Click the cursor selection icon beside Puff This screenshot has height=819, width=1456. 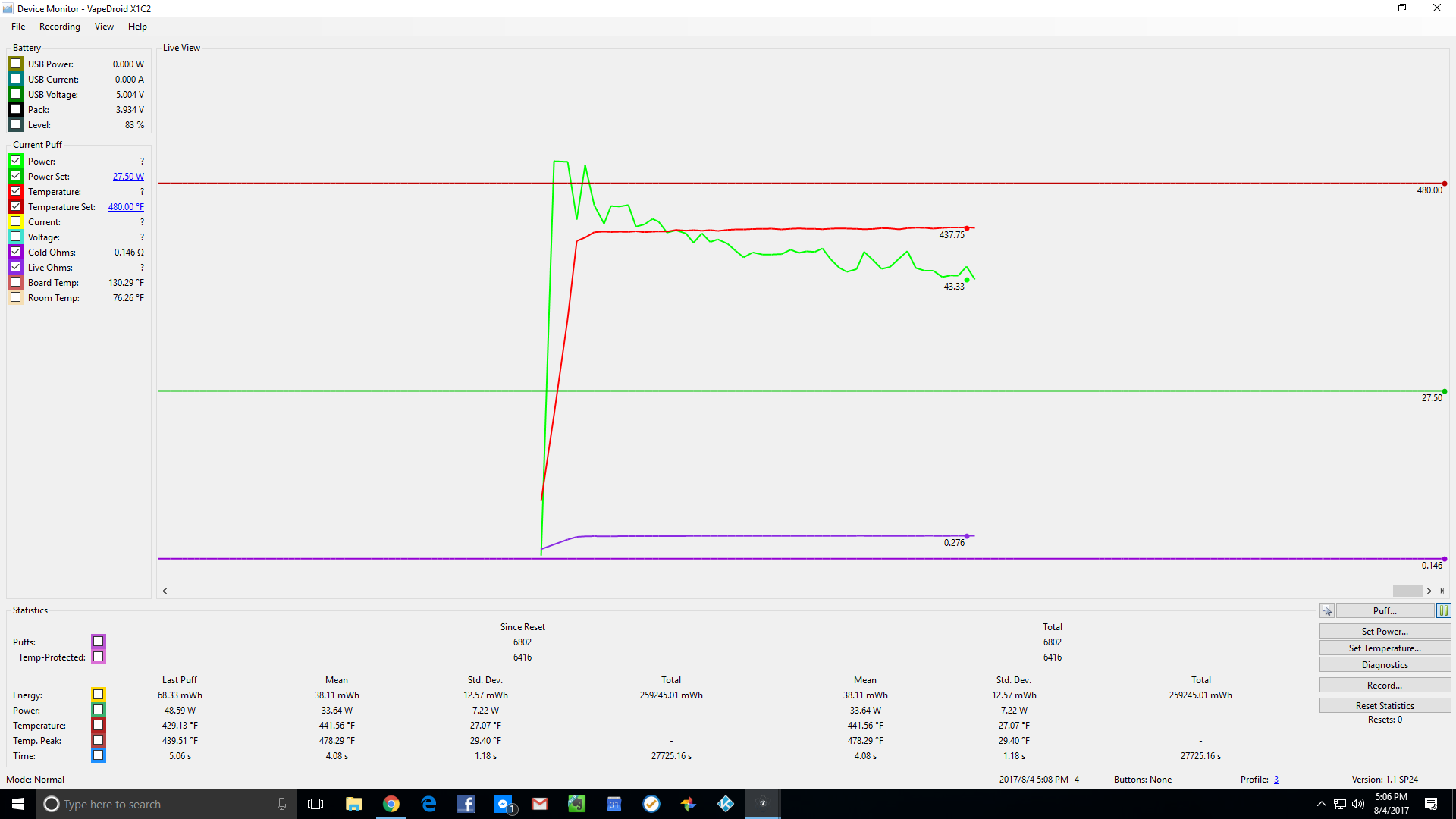(1327, 610)
